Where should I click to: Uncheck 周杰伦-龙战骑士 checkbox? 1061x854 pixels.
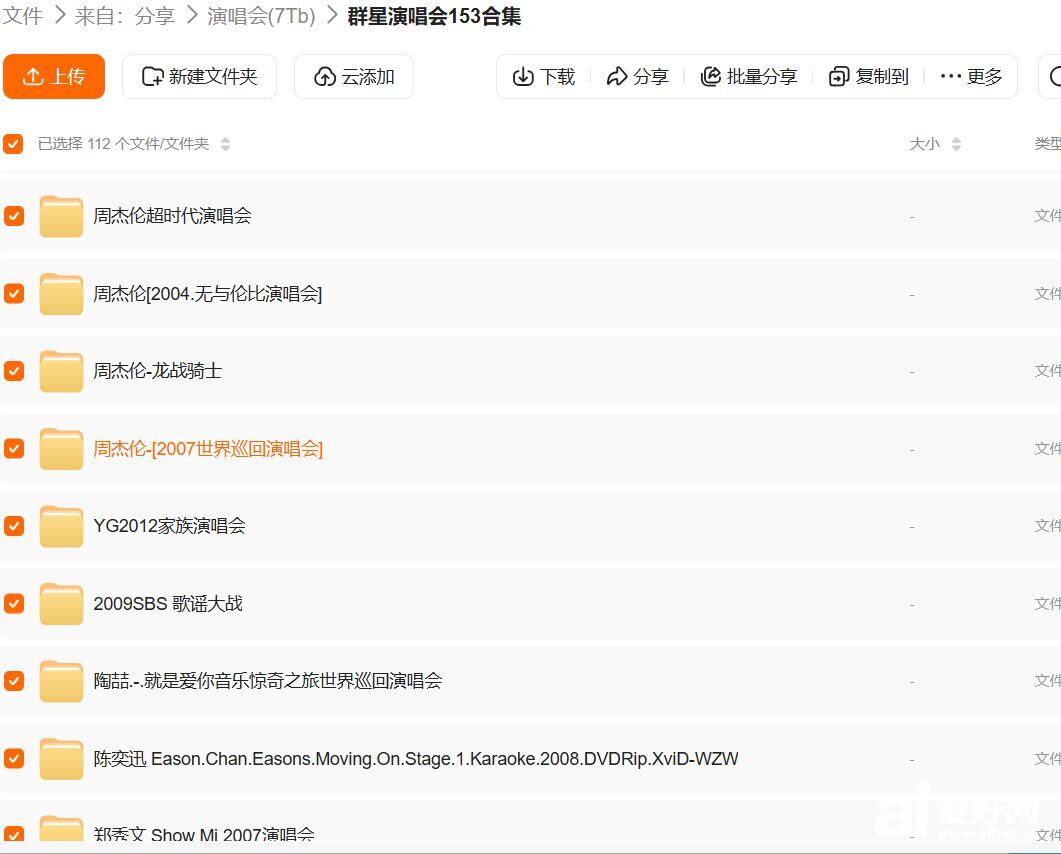point(14,371)
